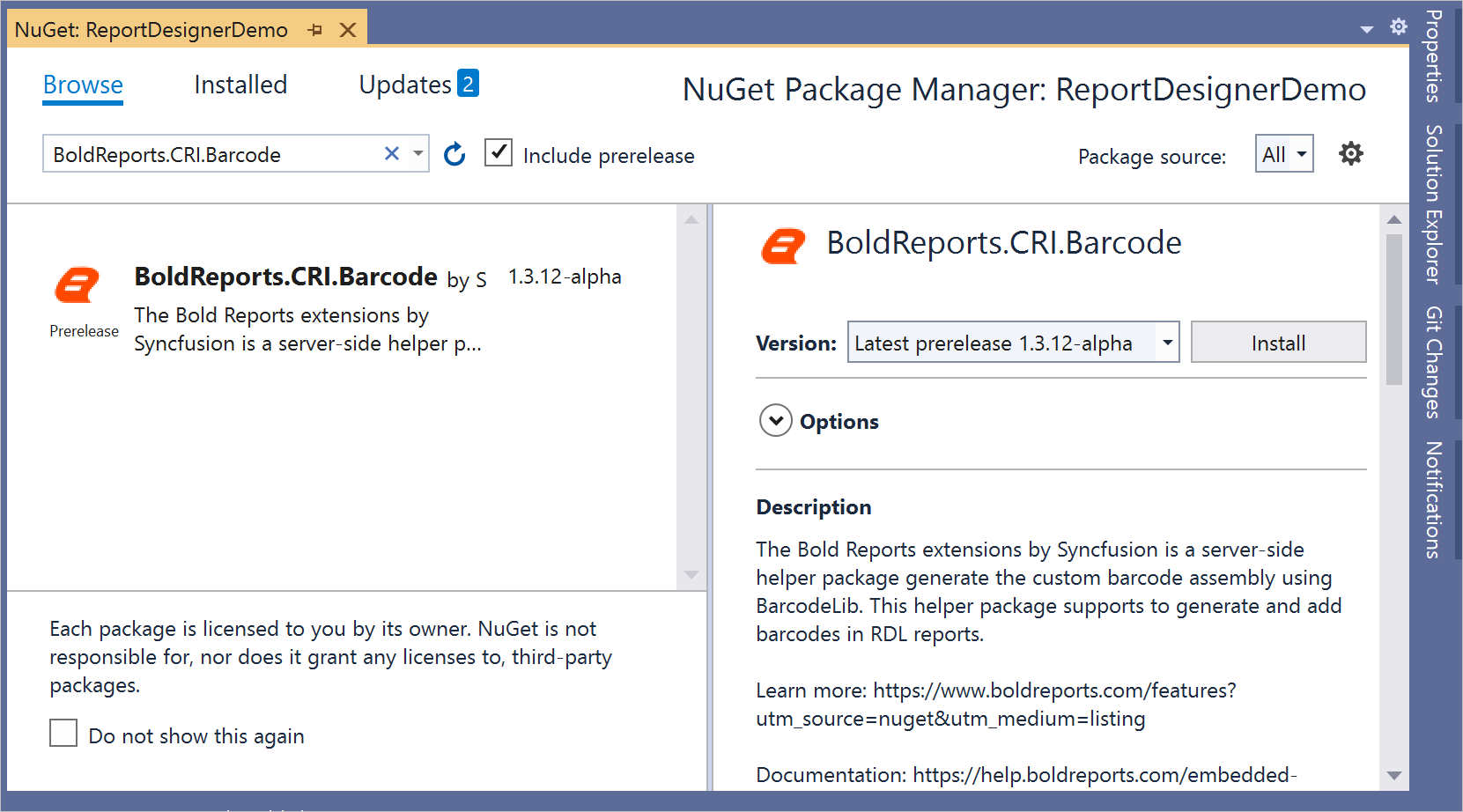The image size is (1463, 812).
Task: Click details pane scrollbar up arrow
Action: pos(1393,219)
